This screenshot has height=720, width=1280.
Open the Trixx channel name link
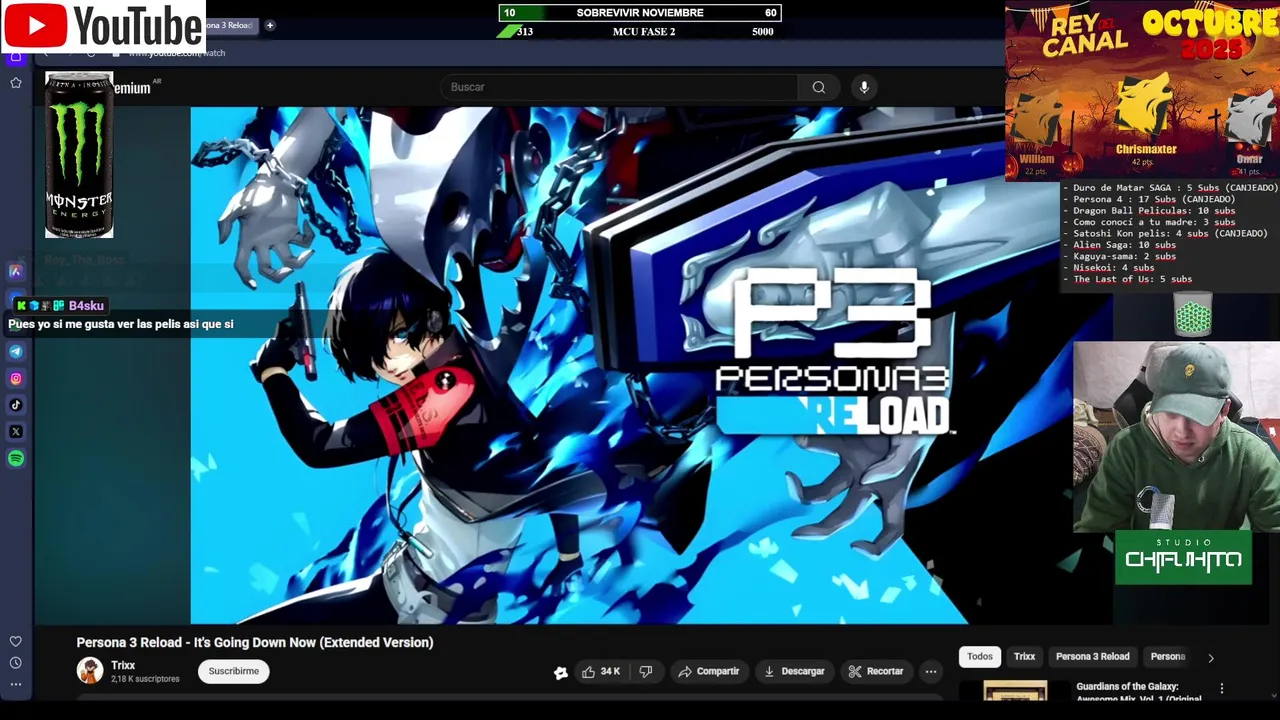123,665
